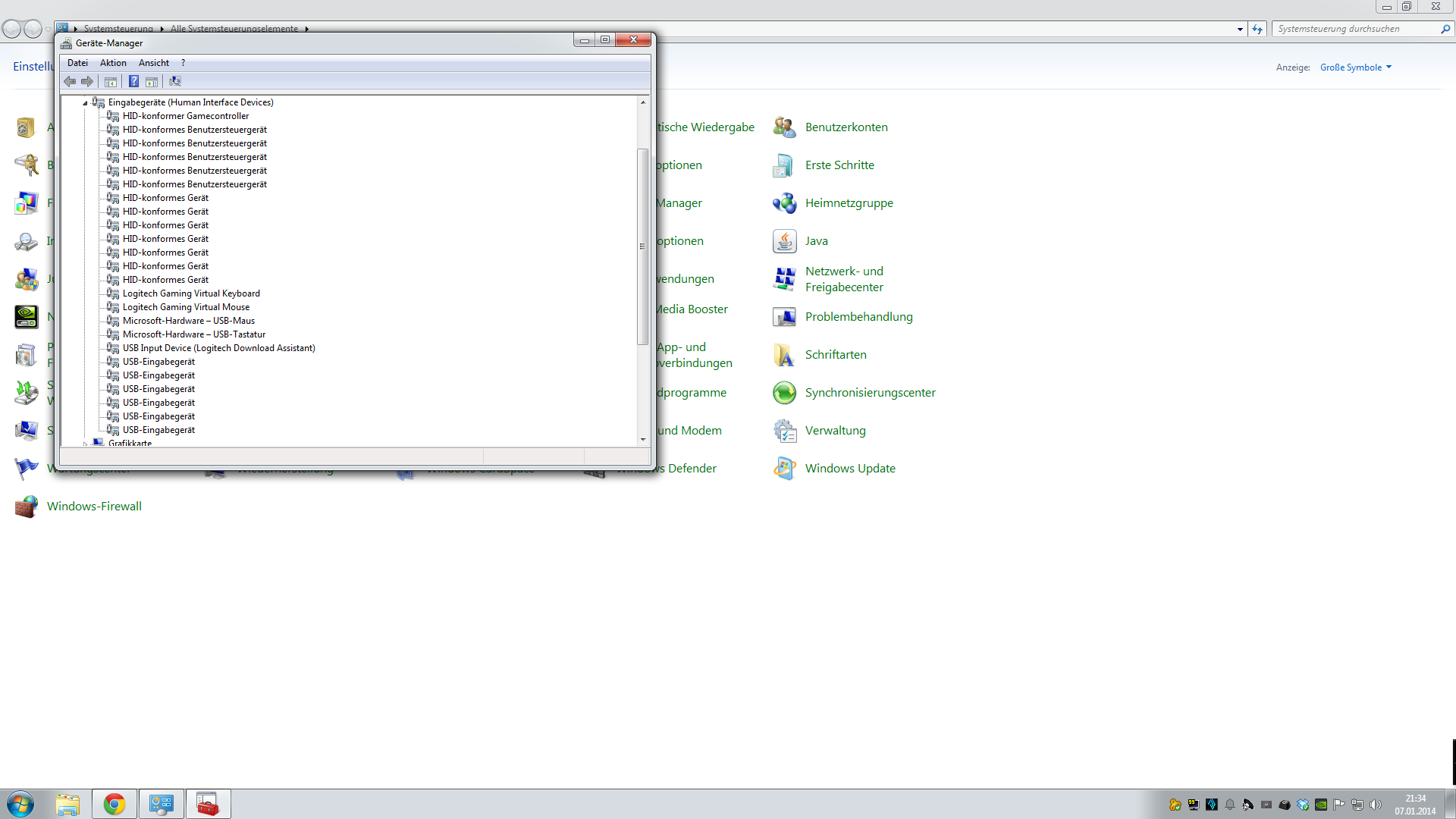
Task: Open the Java control panel icon
Action: (x=784, y=241)
